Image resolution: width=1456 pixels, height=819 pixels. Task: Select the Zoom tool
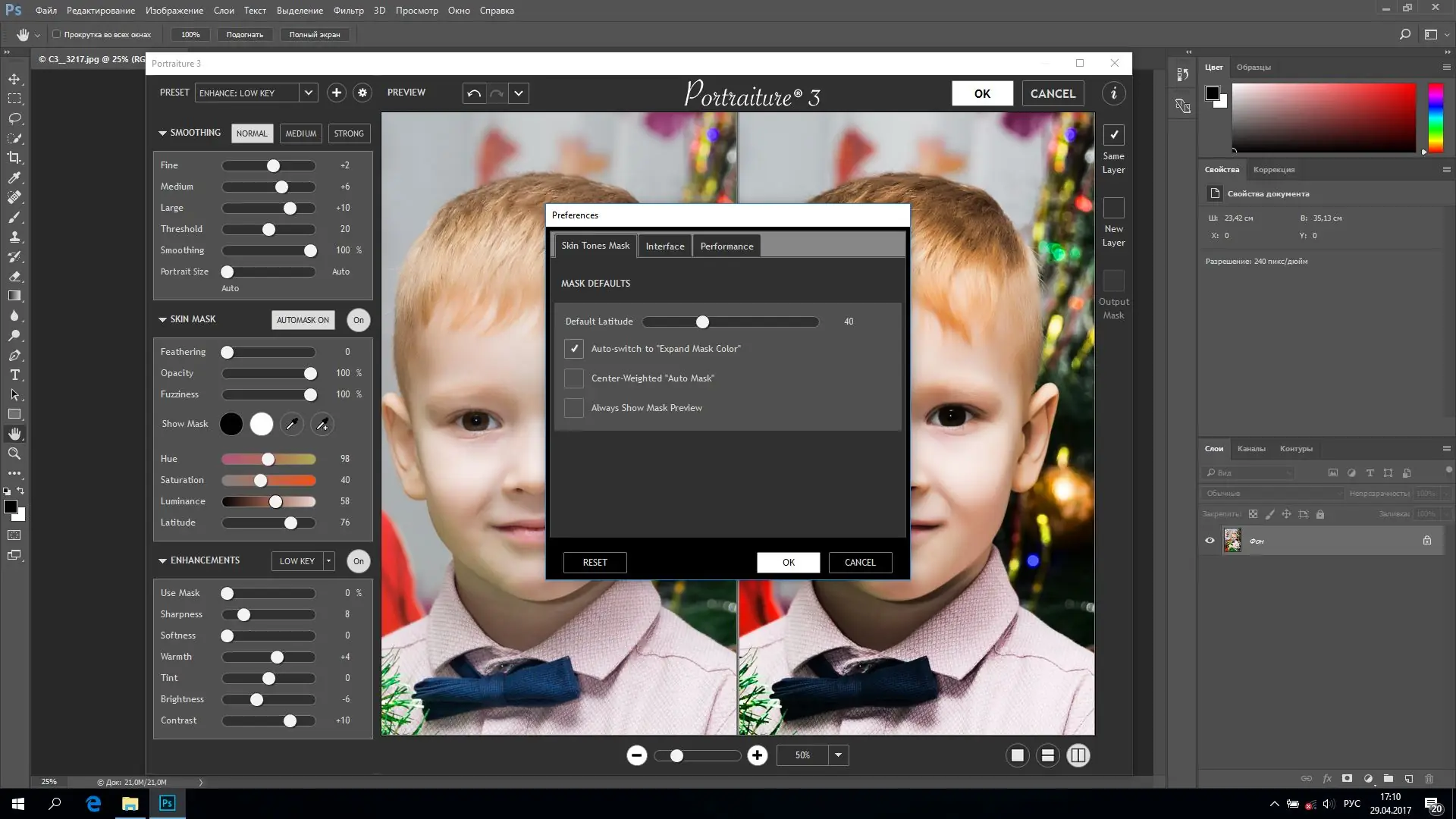pyautogui.click(x=14, y=453)
